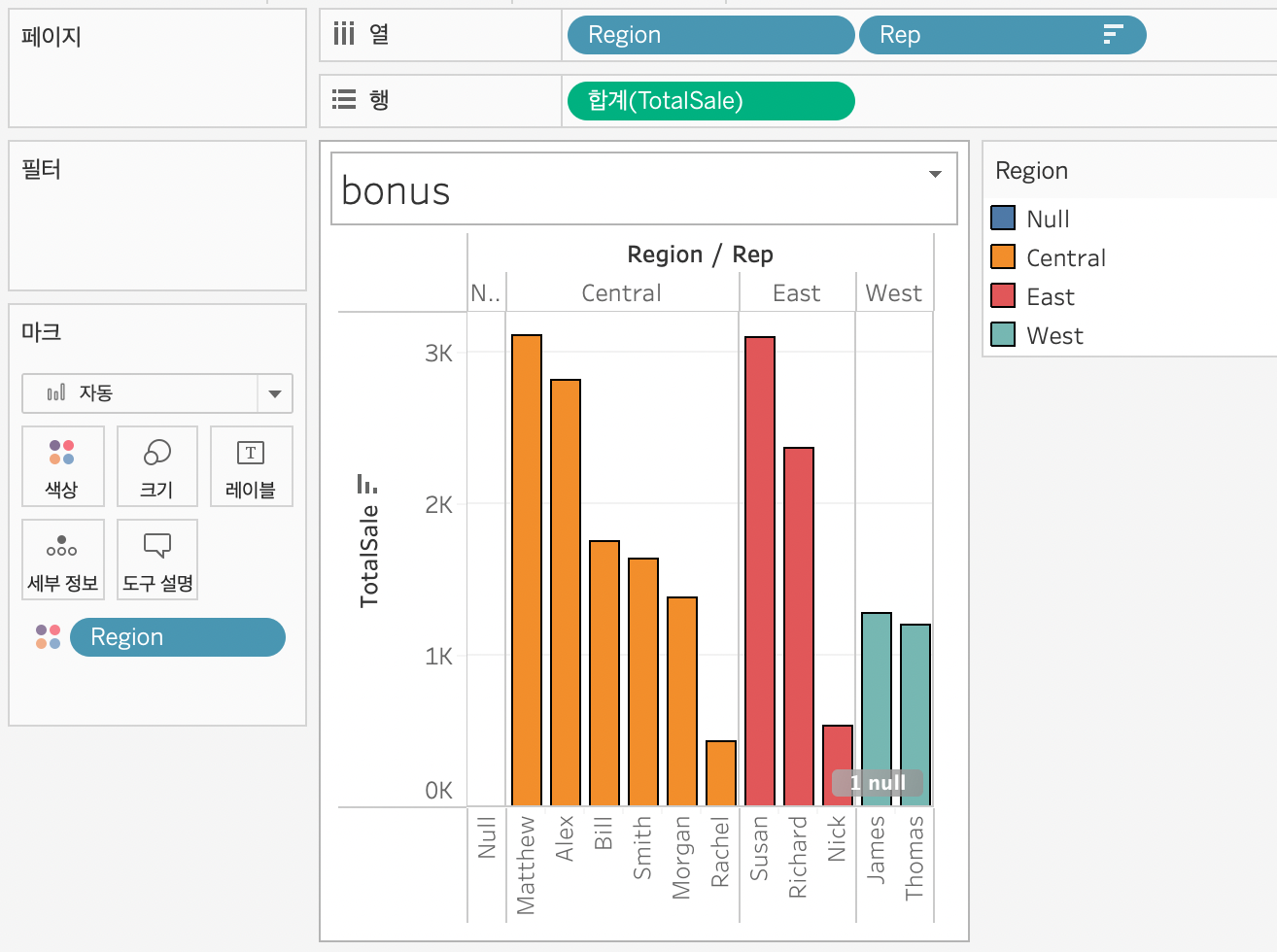Open the Tooltip (도구 설명) marks button

pos(156,560)
